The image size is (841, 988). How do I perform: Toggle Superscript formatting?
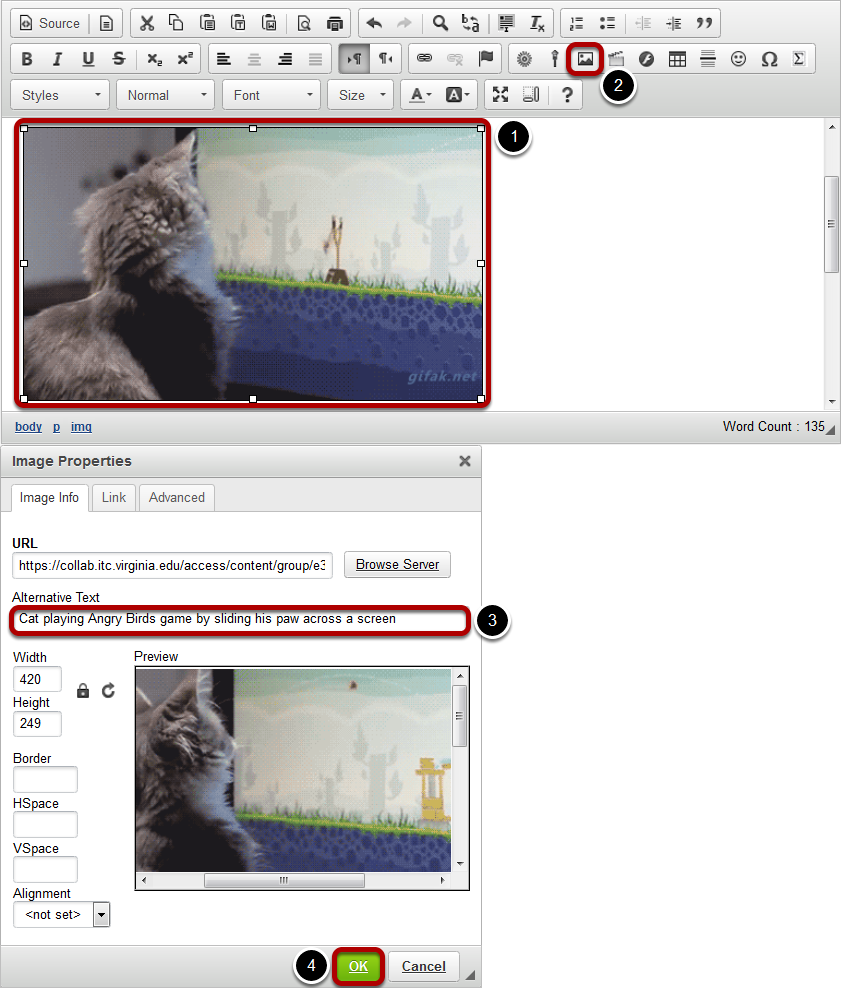(x=185, y=59)
